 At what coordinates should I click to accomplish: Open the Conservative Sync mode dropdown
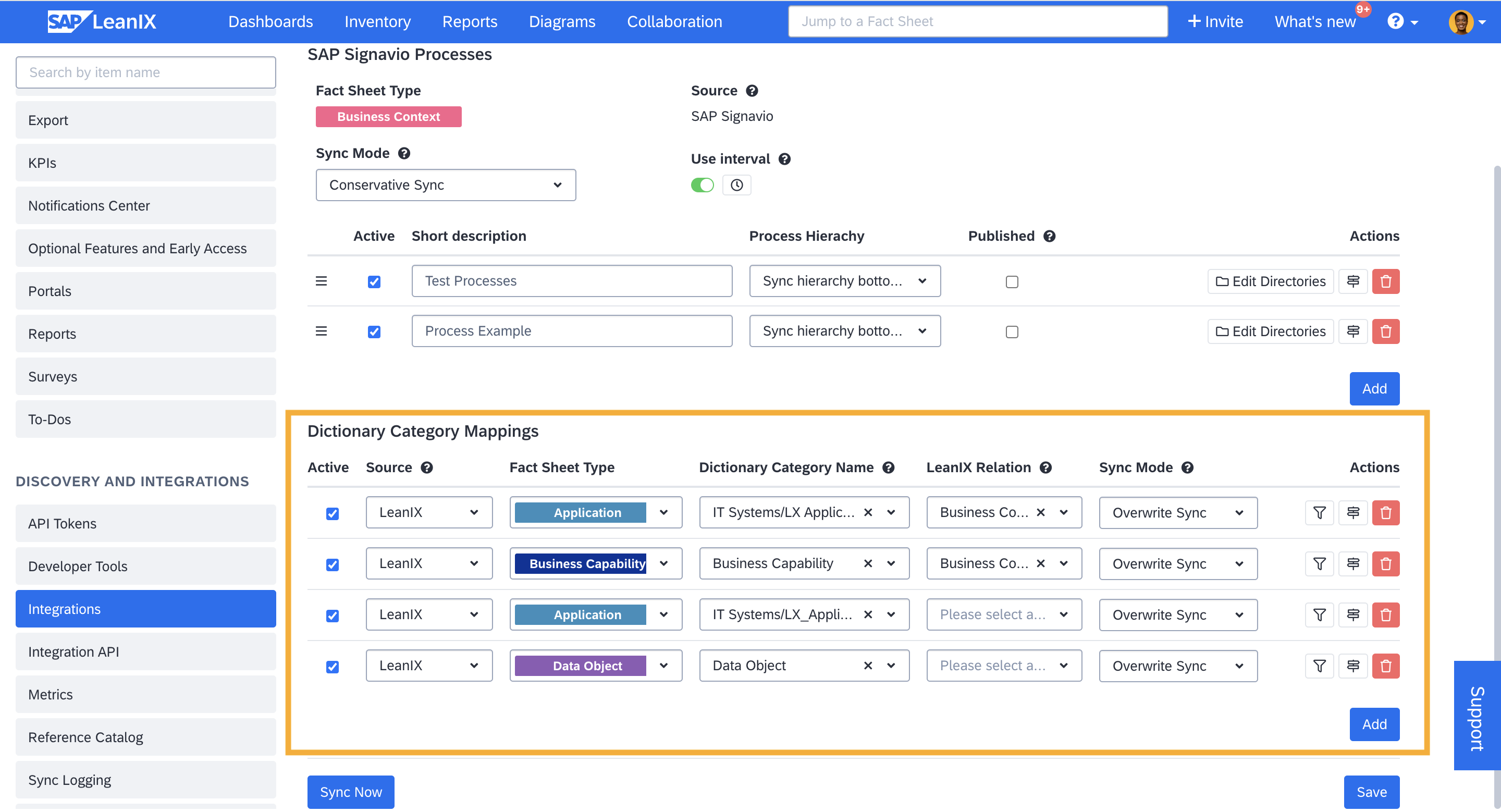pyautogui.click(x=446, y=185)
